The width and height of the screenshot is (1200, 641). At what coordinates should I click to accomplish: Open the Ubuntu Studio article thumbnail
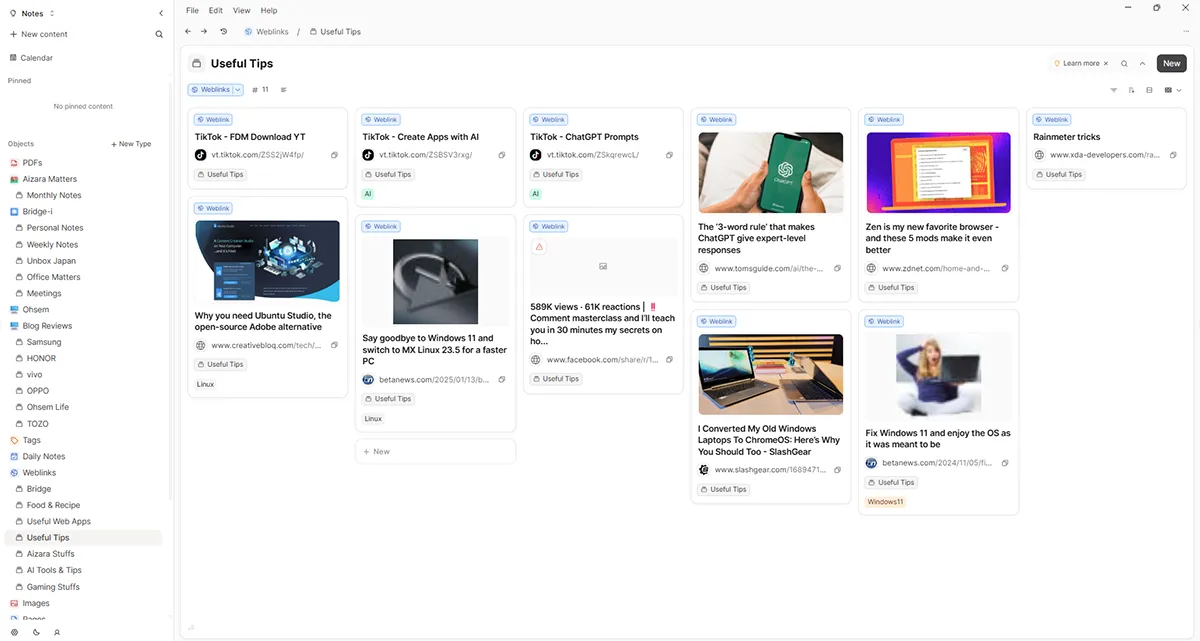(267, 261)
